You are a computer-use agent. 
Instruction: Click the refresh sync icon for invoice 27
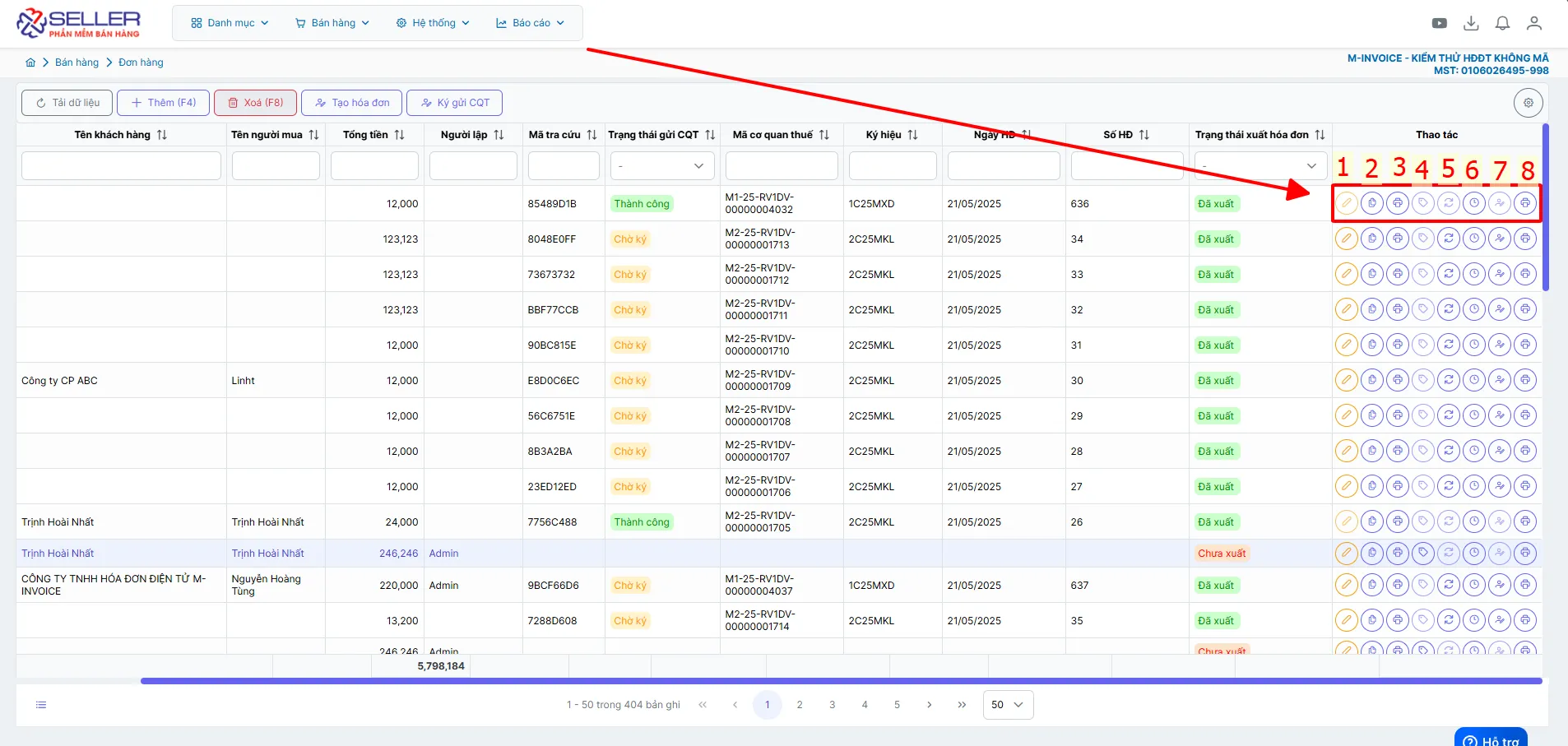point(1448,486)
